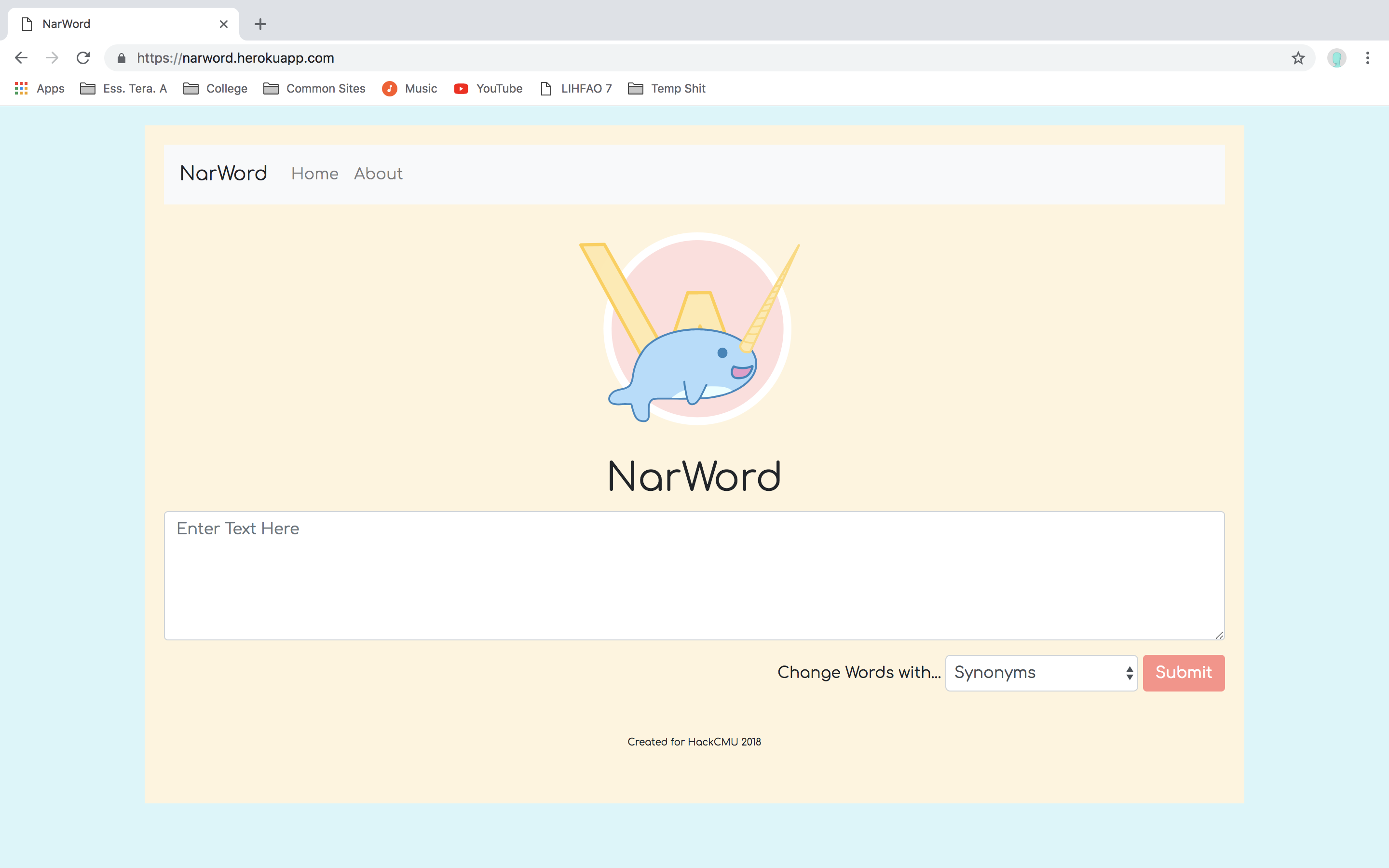Close the NarWord browser tab
The width and height of the screenshot is (1389, 868).
click(223, 24)
